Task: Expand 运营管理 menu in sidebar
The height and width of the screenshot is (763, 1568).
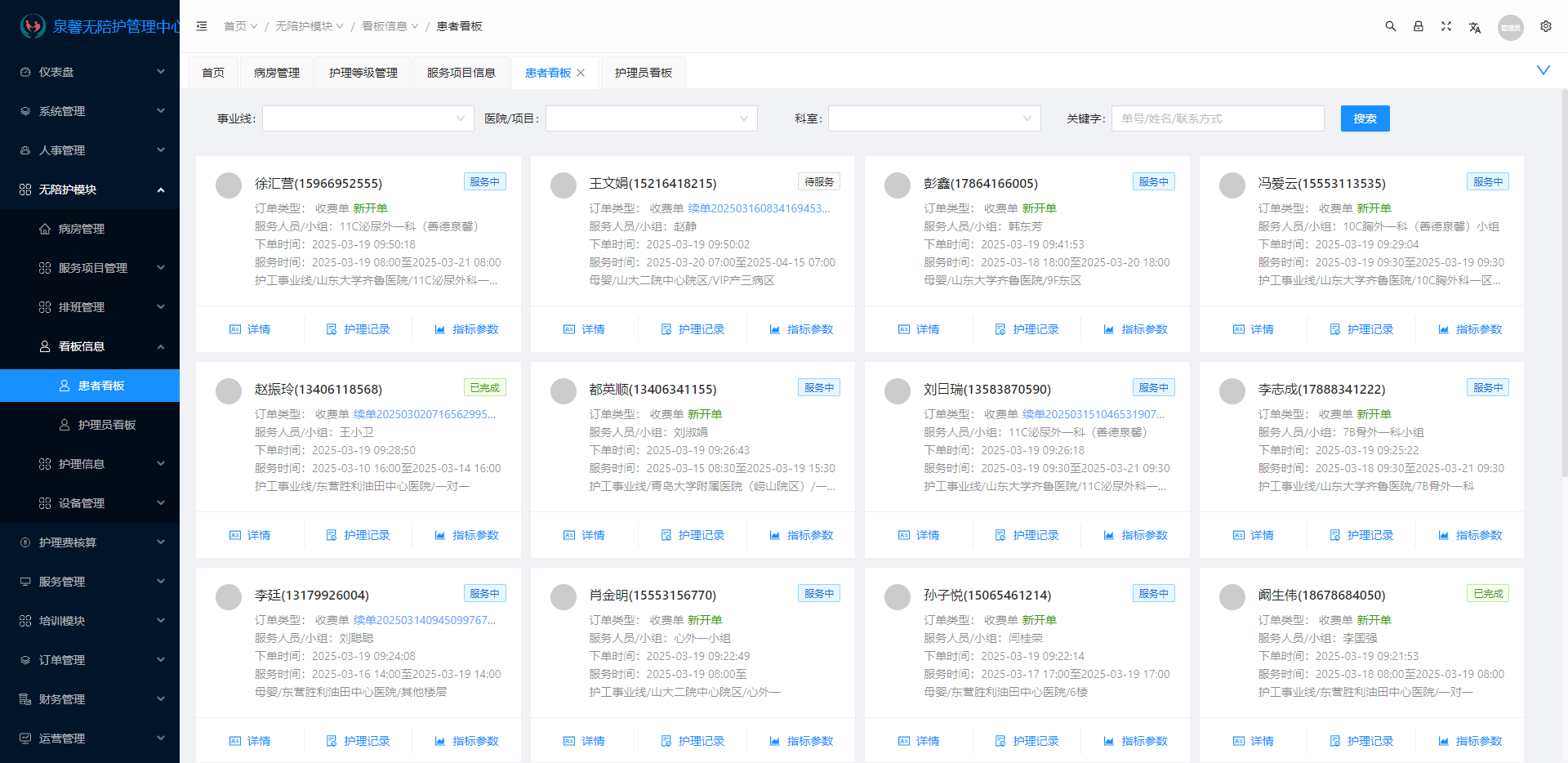Action: click(90, 738)
